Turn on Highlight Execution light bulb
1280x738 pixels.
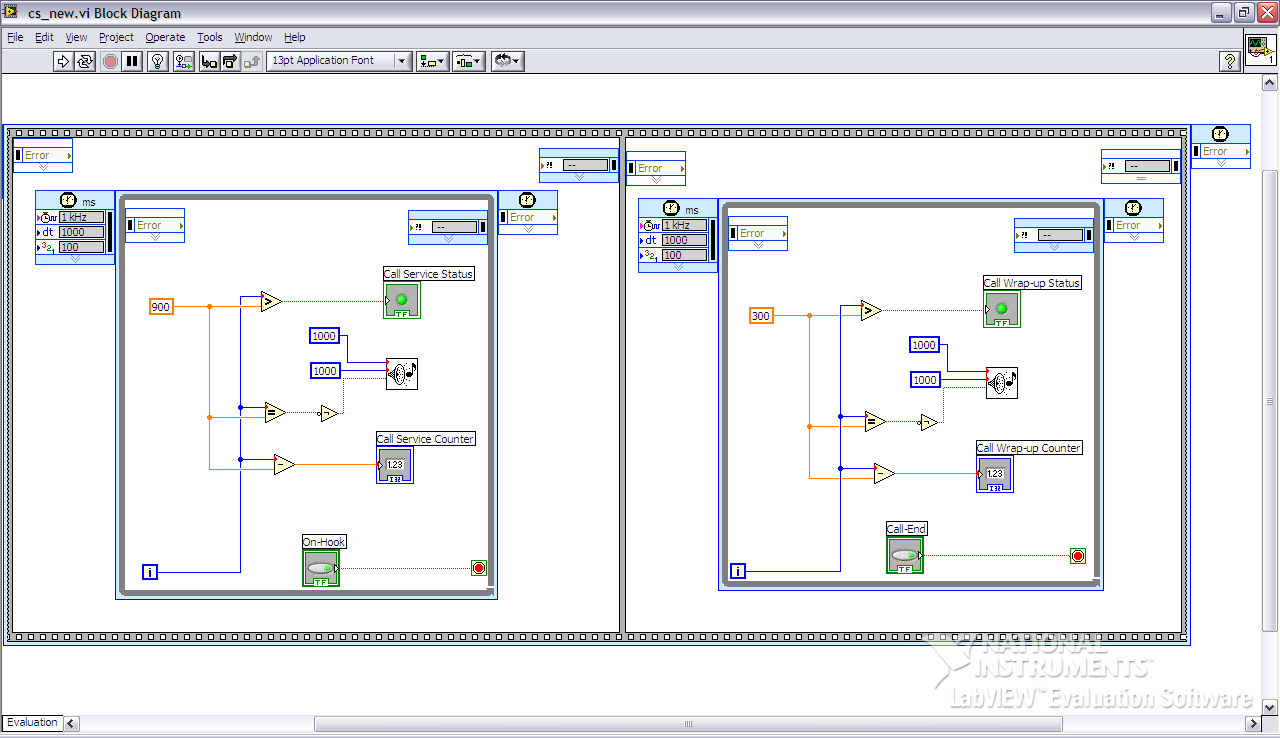157,61
